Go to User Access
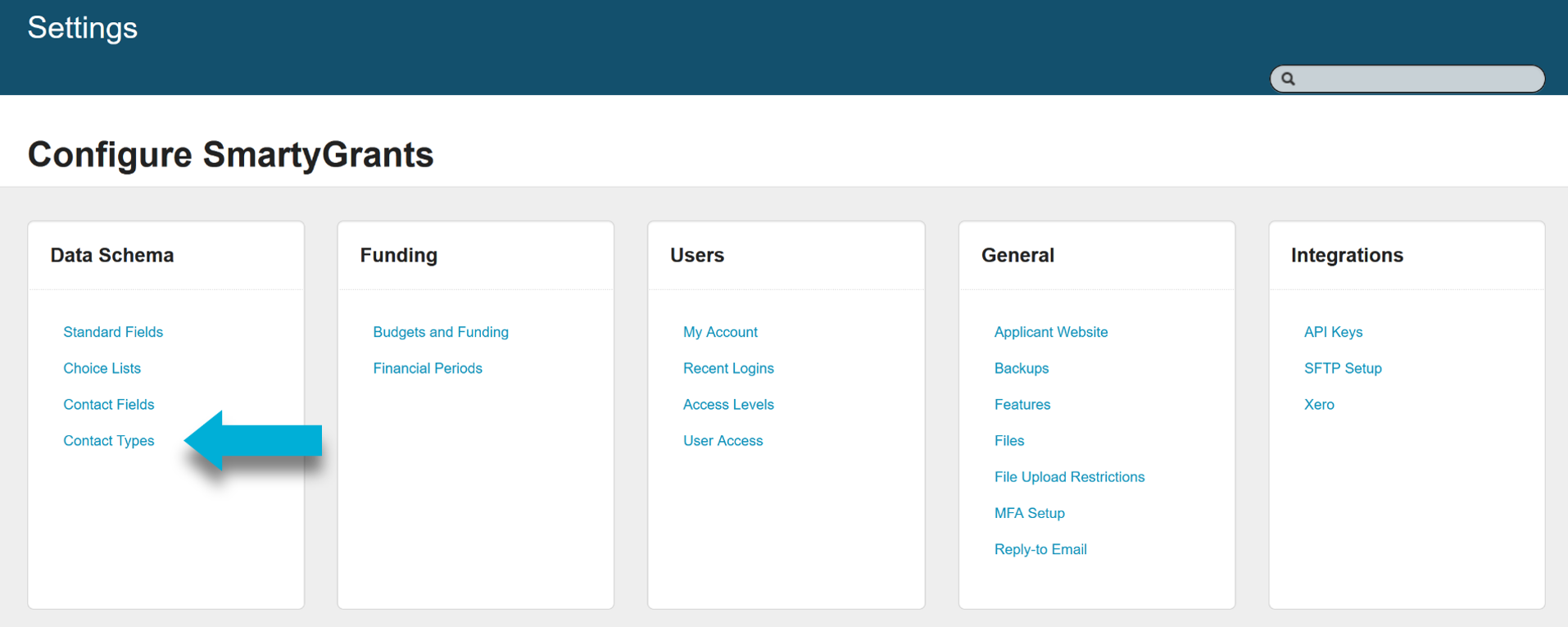The height and width of the screenshot is (627, 1568). pyautogui.click(x=723, y=440)
